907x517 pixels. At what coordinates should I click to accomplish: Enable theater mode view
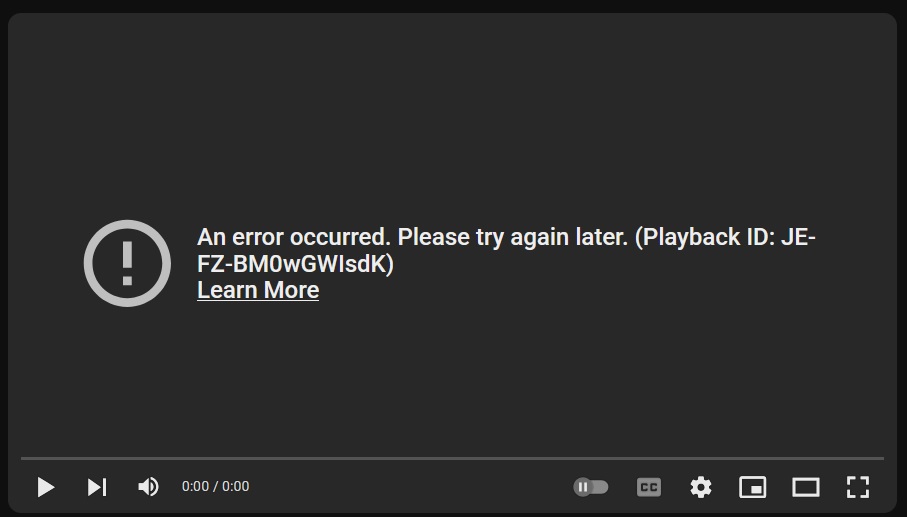tap(806, 487)
